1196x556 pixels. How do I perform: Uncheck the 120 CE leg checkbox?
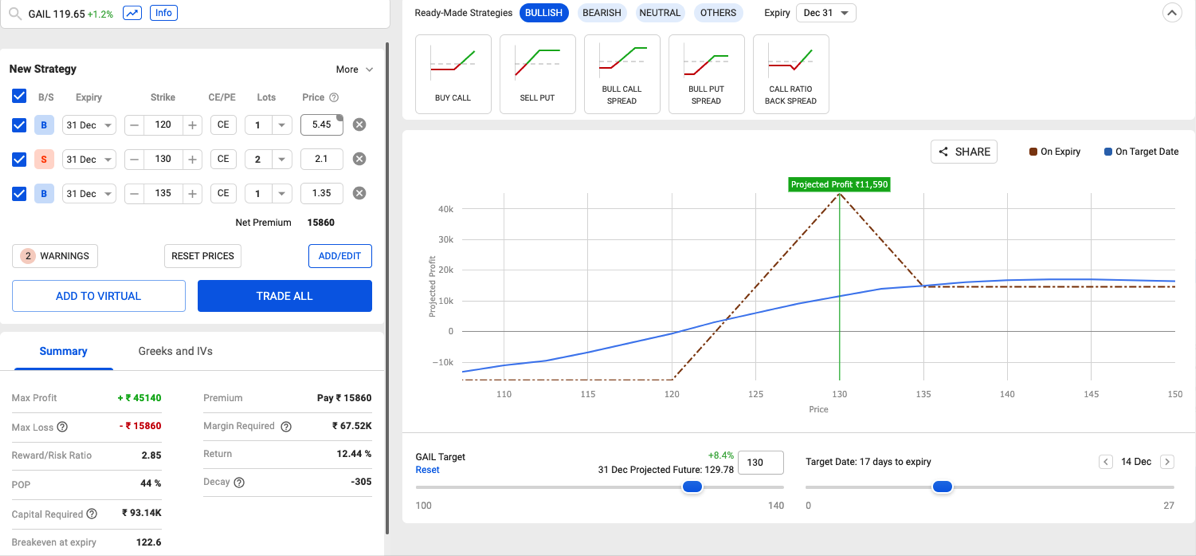(19, 125)
